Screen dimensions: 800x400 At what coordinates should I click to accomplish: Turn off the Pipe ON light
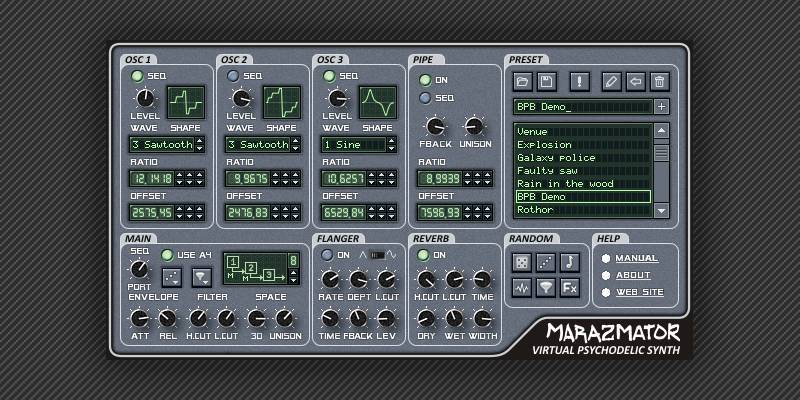[425, 80]
